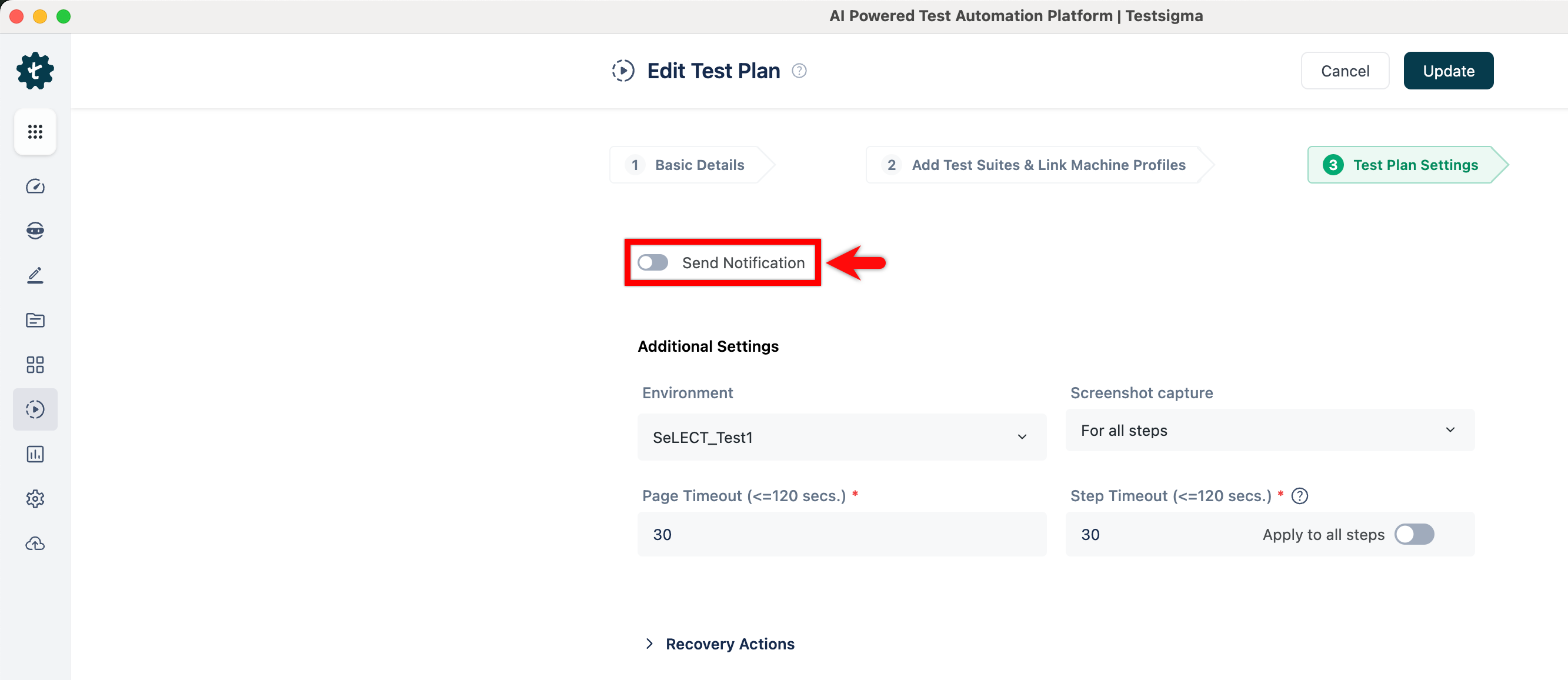The image size is (1568, 680).
Task: Turn on Apply to all steps toggle
Action: (x=1413, y=534)
